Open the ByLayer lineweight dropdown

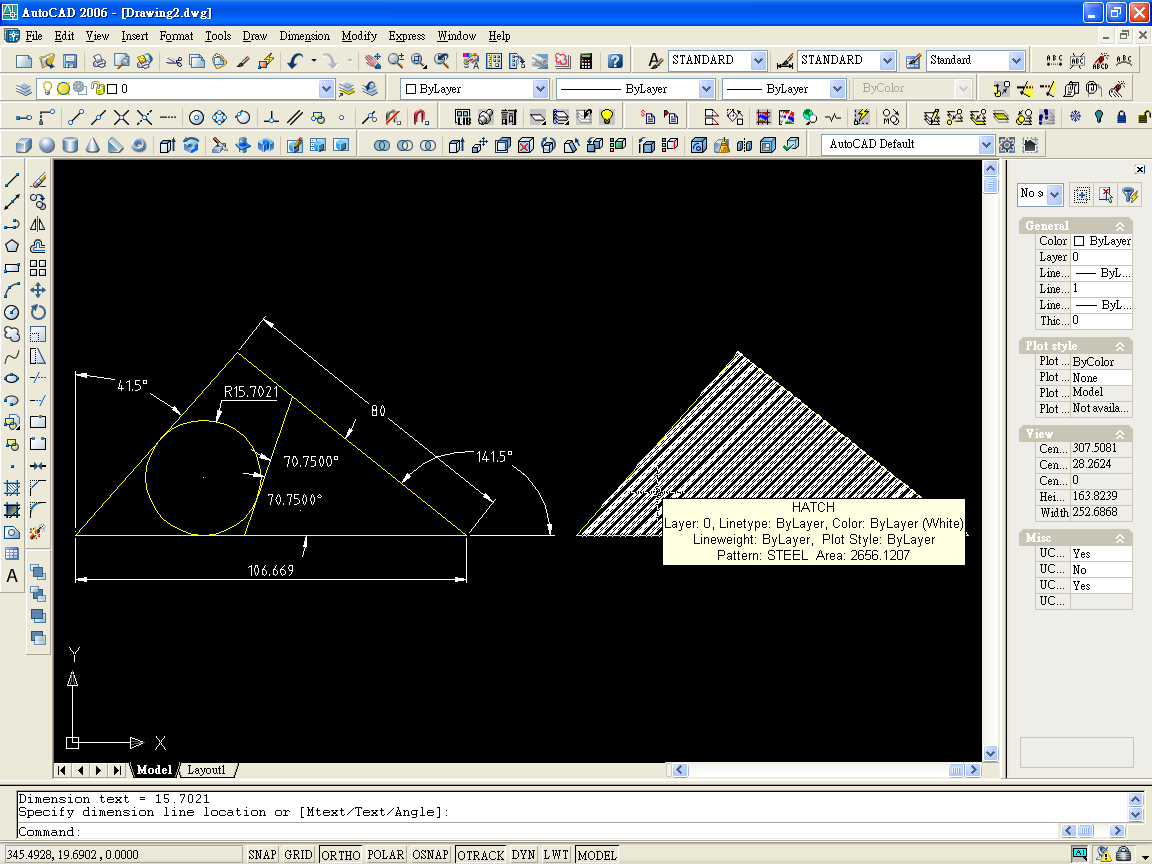837,89
